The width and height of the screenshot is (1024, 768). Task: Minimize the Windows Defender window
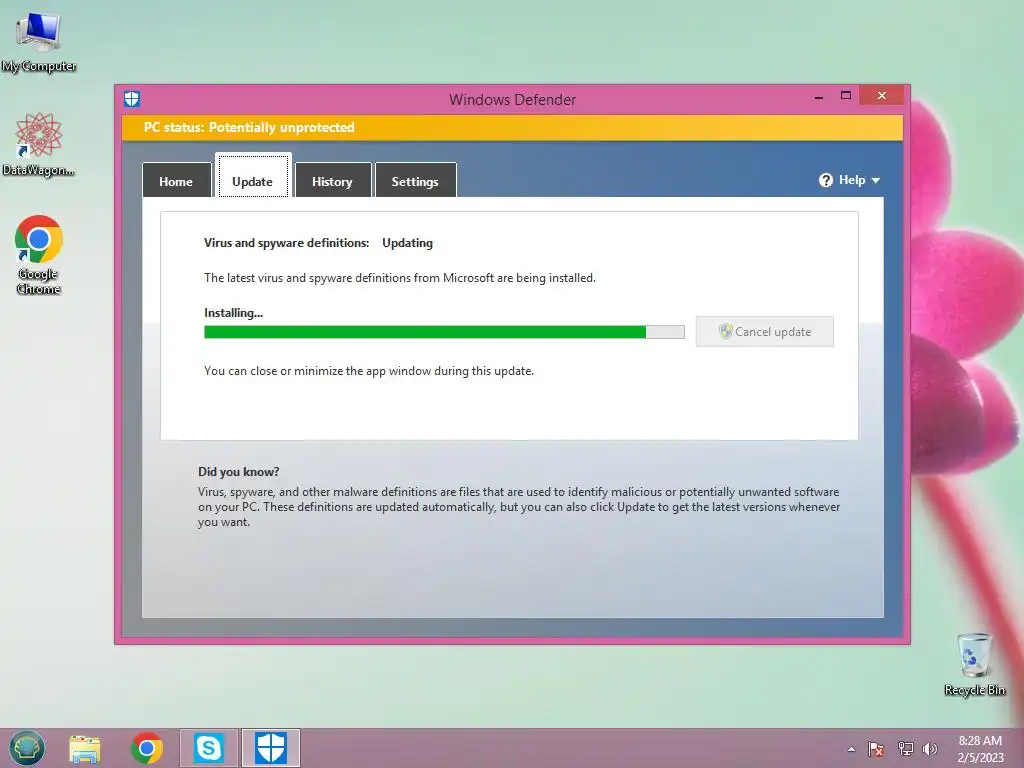[819, 97]
